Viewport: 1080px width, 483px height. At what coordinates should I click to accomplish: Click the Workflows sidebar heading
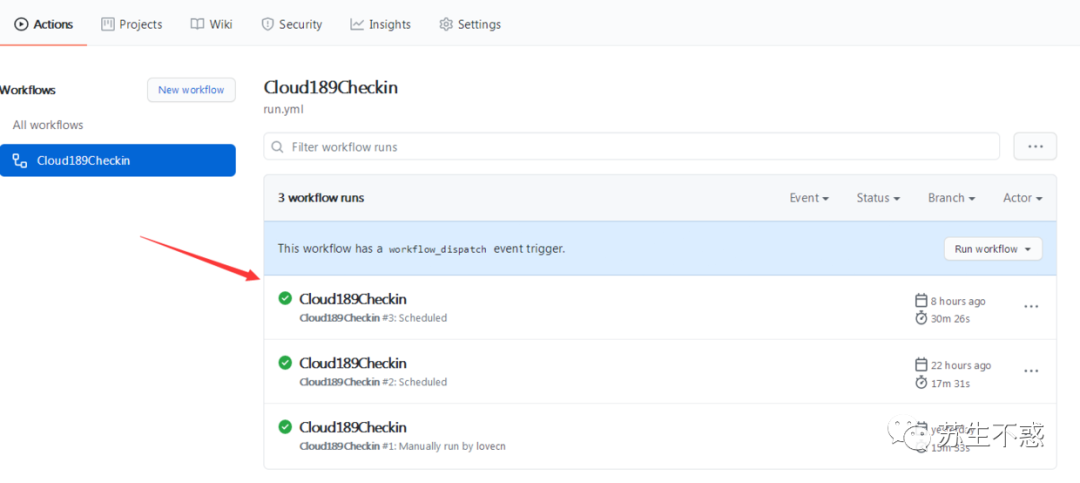tap(28, 90)
